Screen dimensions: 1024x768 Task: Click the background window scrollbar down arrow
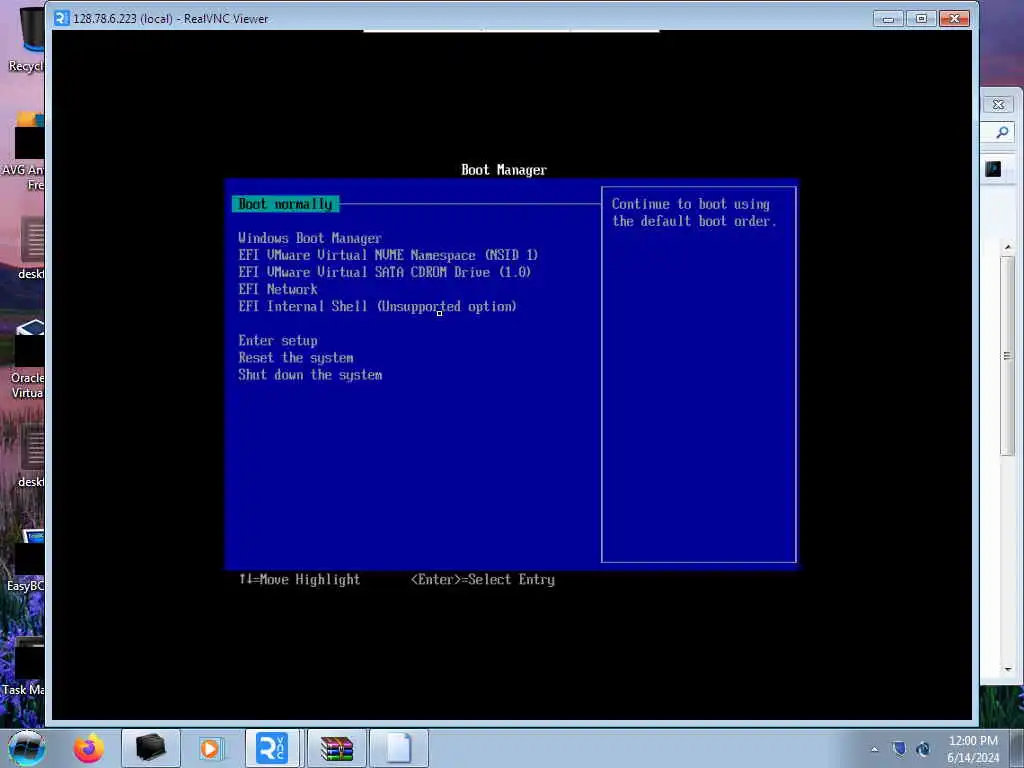point(1008,669)
